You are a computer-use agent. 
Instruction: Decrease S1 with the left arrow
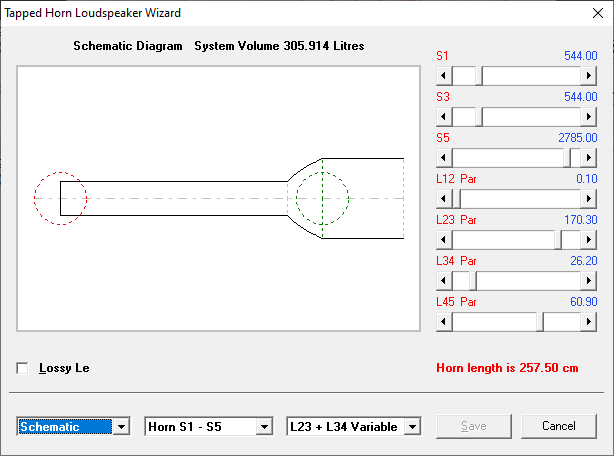(x=444, y=76)
